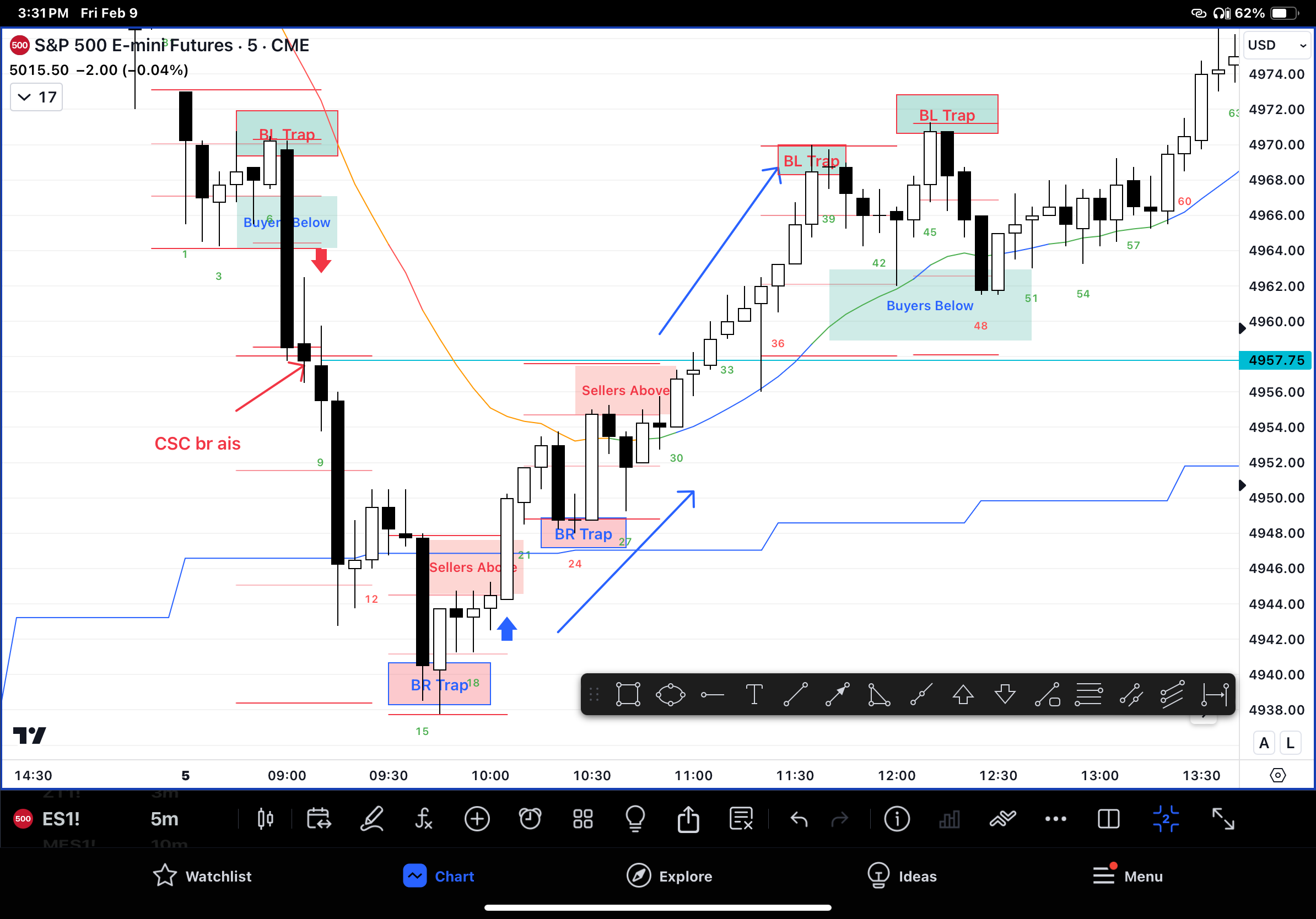This screenshot has width=1316, height=919.
Task: Toggle auto scale with the A button
Action: [1264, 743]
